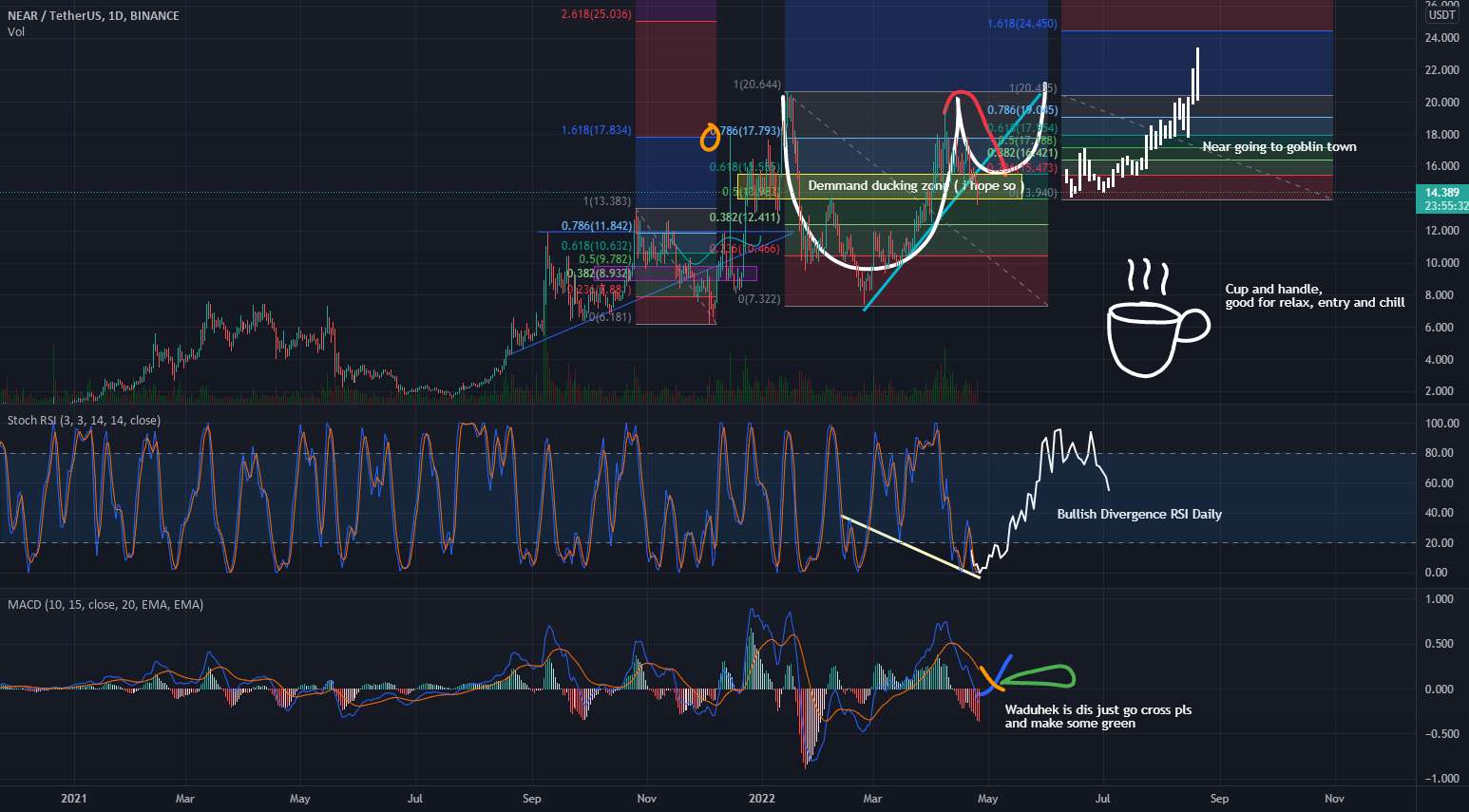Select the 'Bullish Divergence RSI Daily' annotation
The image size is (1469, 812).
point(1139,514)
